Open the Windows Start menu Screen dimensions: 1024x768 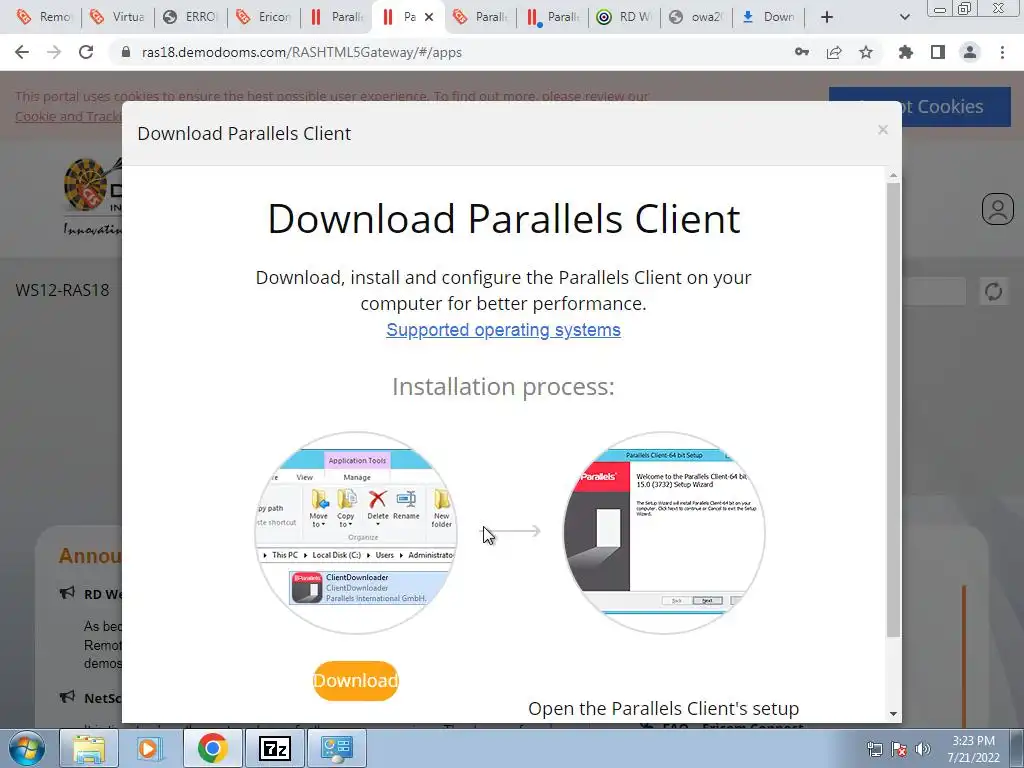click(x=26, y=748)
